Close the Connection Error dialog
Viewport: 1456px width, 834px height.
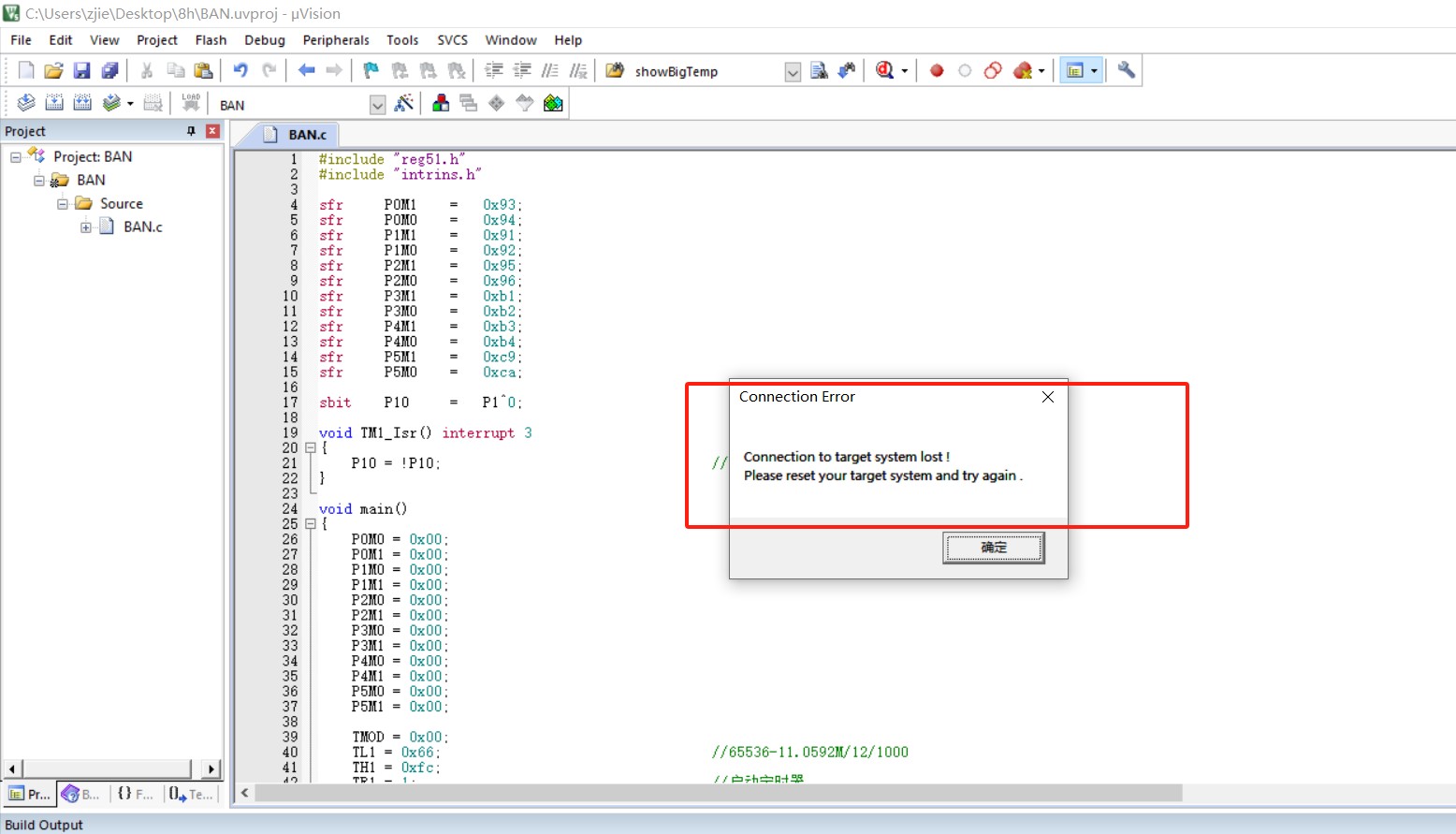(1048, 397)
